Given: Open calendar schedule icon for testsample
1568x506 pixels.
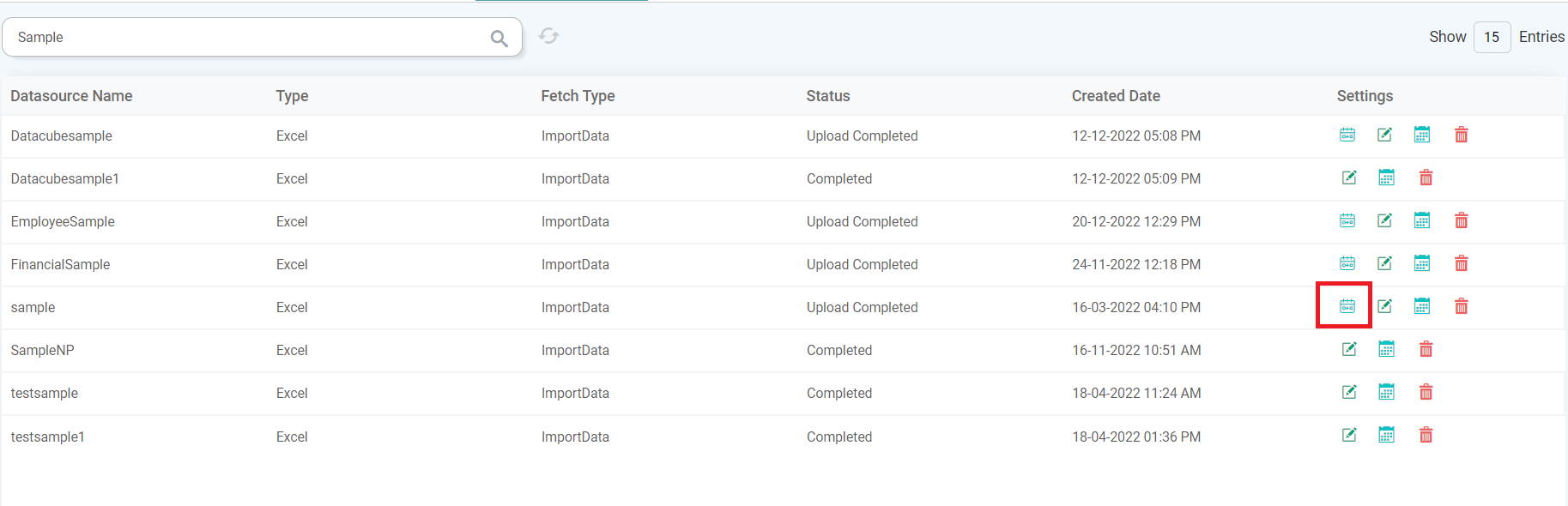Looking at the screenshot, I should pos(1386,392).
